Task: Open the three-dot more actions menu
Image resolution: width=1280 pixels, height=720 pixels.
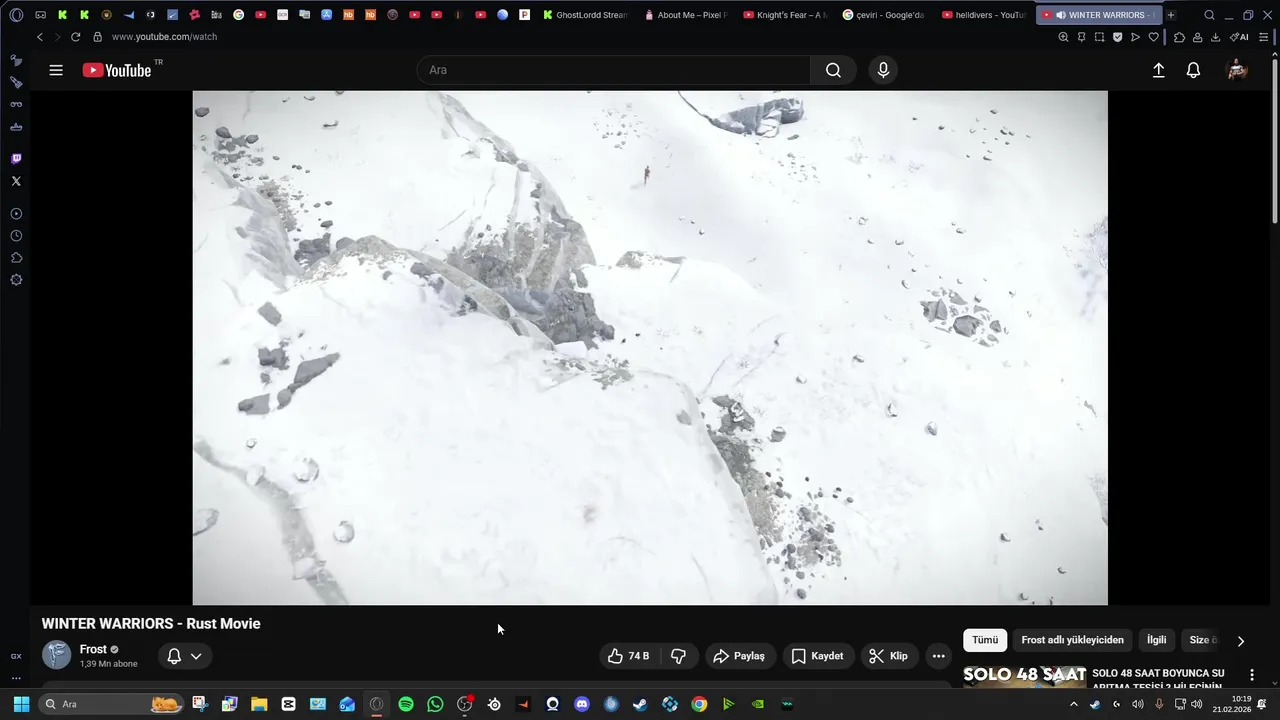Action: (x=938, y=656)
